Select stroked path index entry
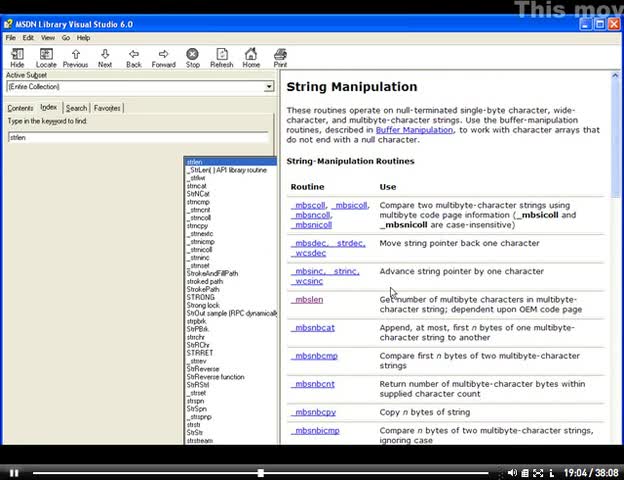 click(x=205, y=281)
